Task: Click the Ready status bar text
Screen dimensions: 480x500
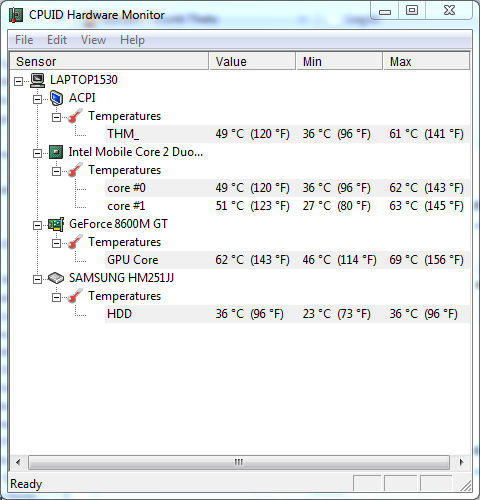Action: point(26,484)
